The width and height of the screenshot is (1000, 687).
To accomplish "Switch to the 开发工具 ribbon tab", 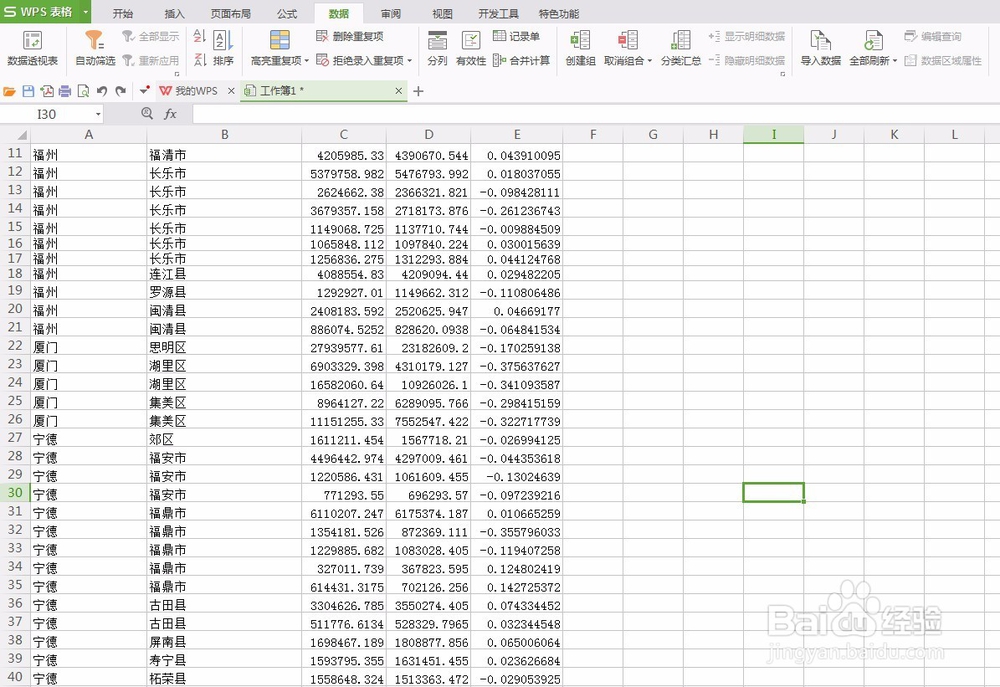I will [498, 13].
